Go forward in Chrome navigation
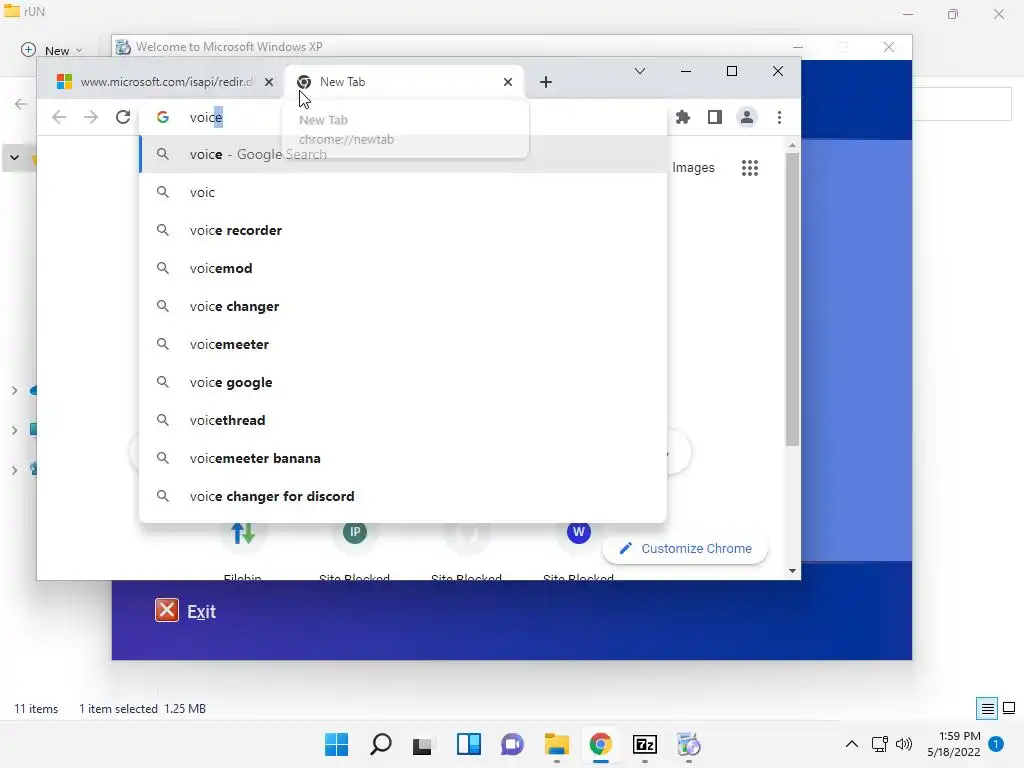 tap(91, 117)
